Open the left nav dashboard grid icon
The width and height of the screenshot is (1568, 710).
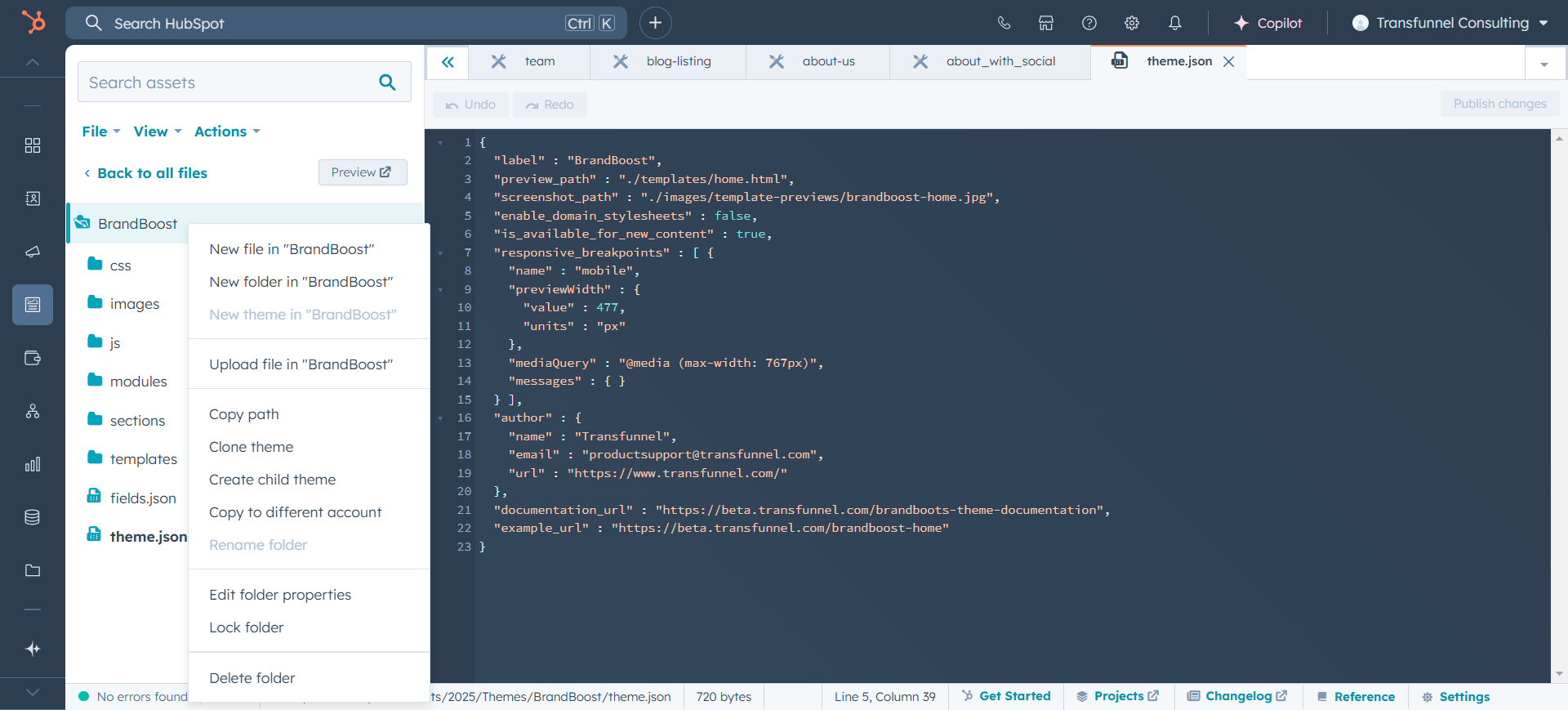pos(33,145)
